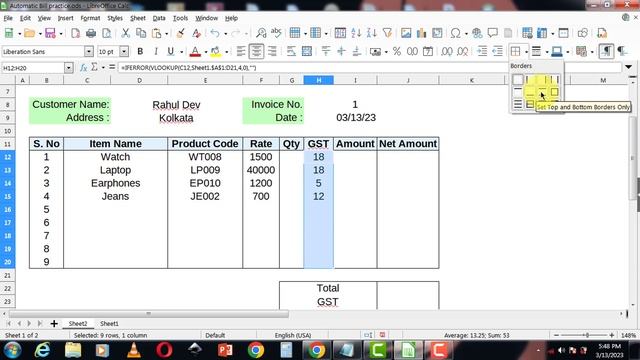Click the formula input field
The width and height of the screenshot is (640, 360).
369,68
